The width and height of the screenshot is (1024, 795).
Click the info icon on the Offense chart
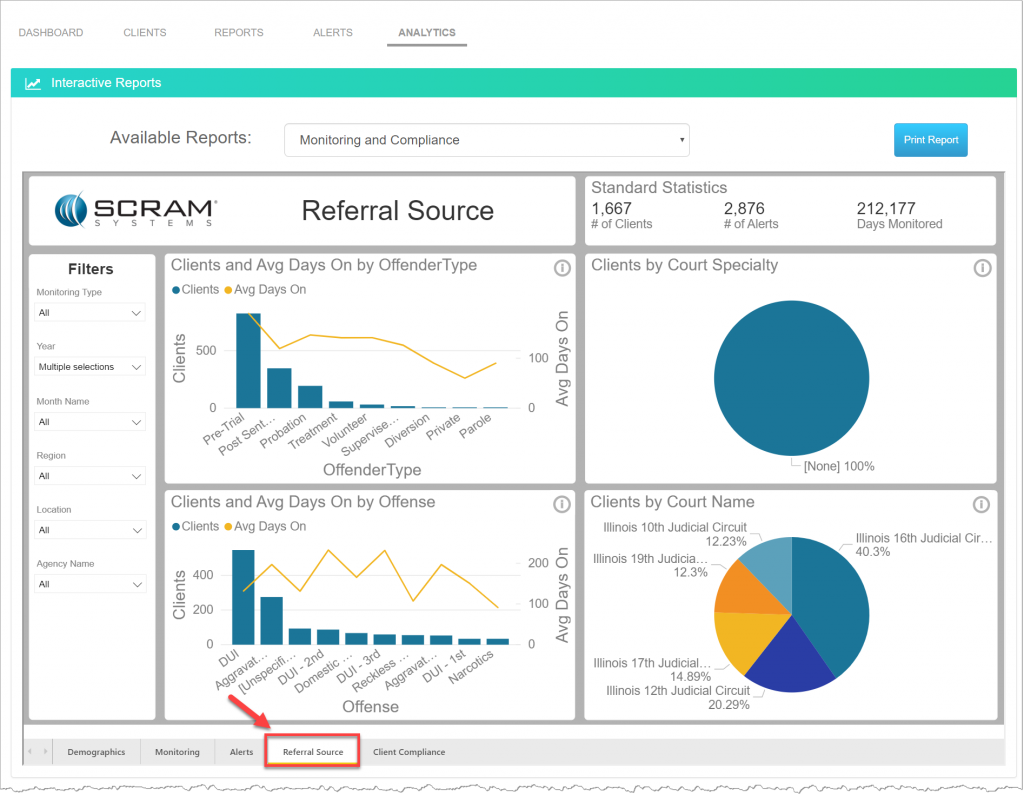click(x=563, y=504)
